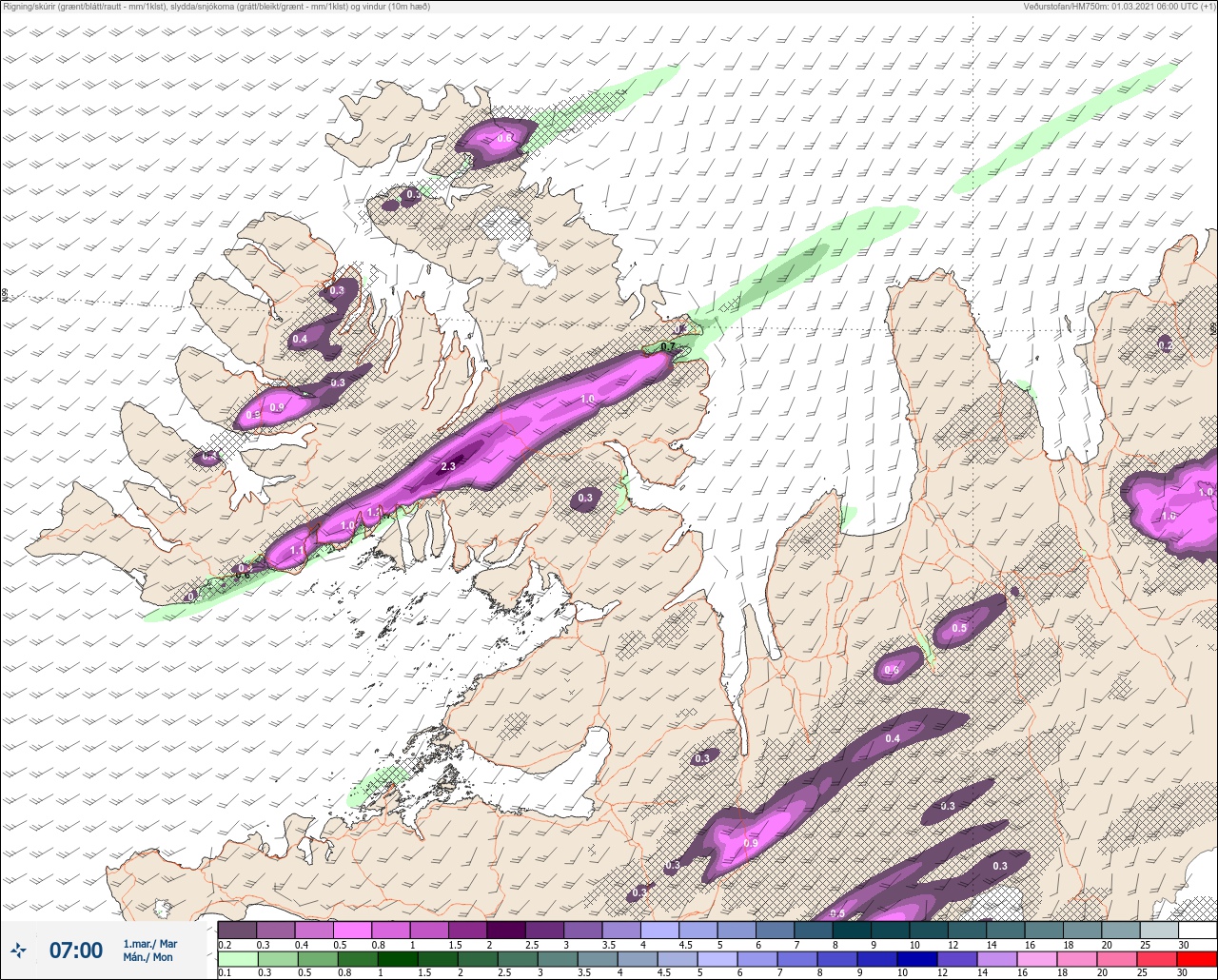The image size is (1218, 980).
Task: Click the Veðurstofan logo icon beside 07:00
Action: 18,950
